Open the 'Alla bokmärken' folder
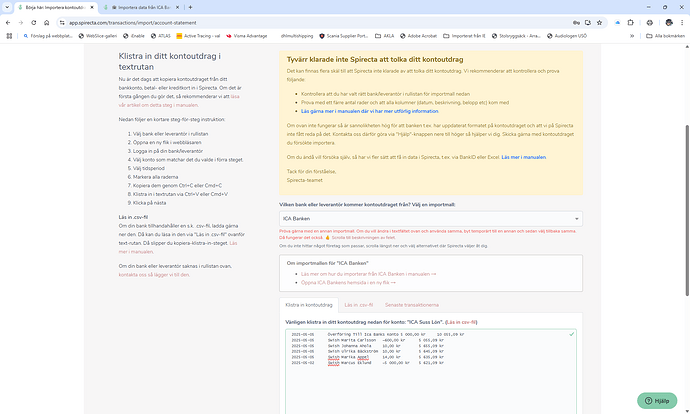The image size is (690, 414). (665, 36)
